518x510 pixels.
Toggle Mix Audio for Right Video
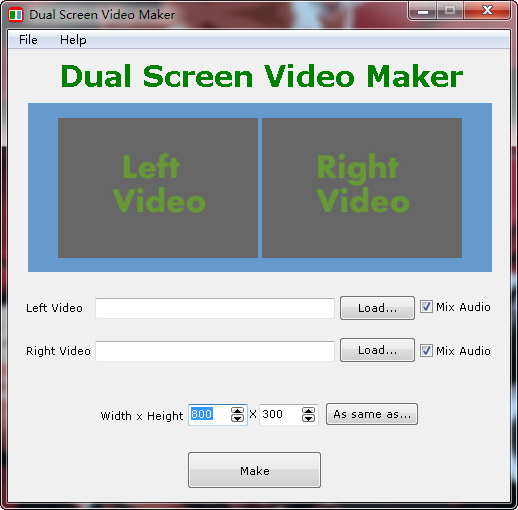coord(426,351)
